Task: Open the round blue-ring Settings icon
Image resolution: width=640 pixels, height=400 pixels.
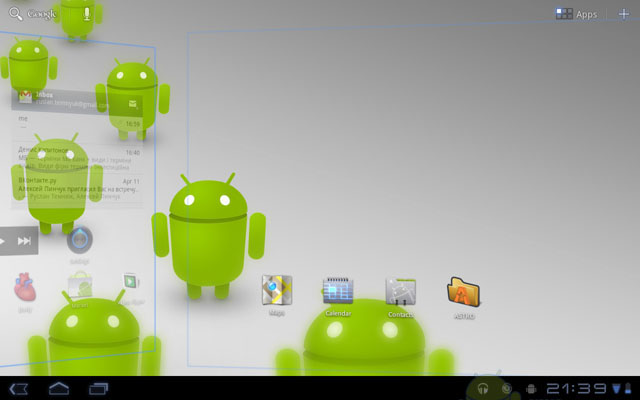Action: (x=80, y=240)
